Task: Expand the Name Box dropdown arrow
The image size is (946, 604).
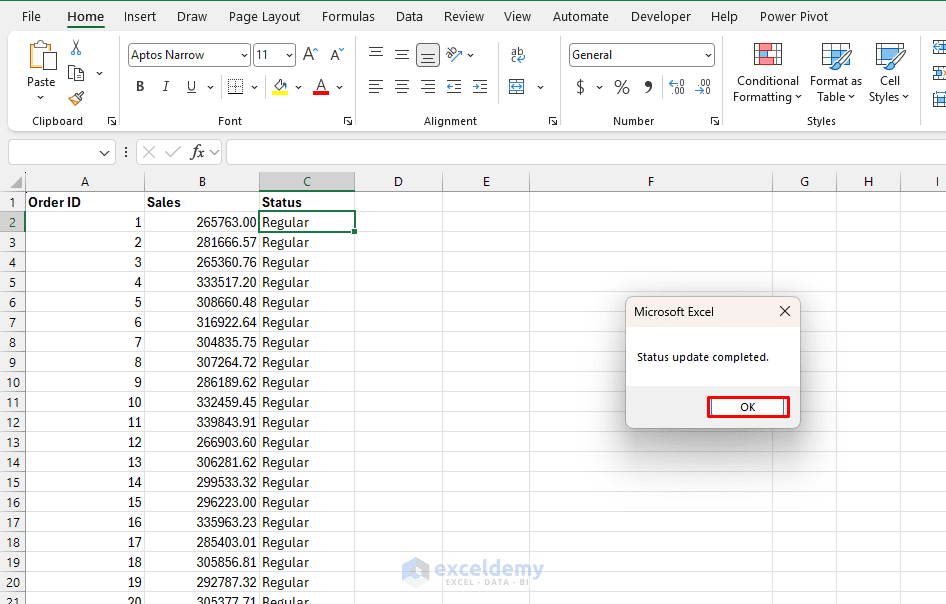Action: coord(104,153)
